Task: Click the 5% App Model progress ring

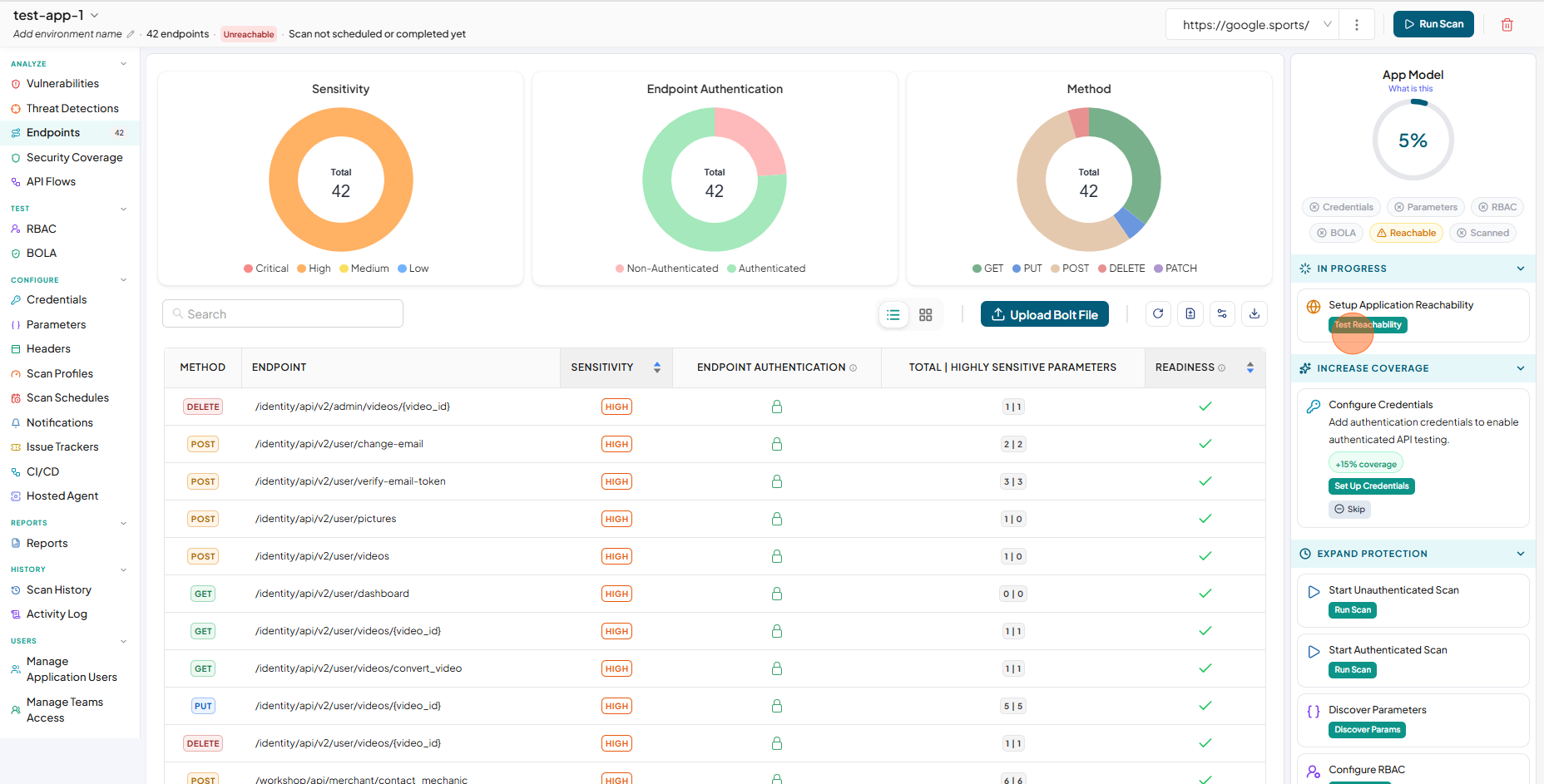Action: (x=1413, y=140)
